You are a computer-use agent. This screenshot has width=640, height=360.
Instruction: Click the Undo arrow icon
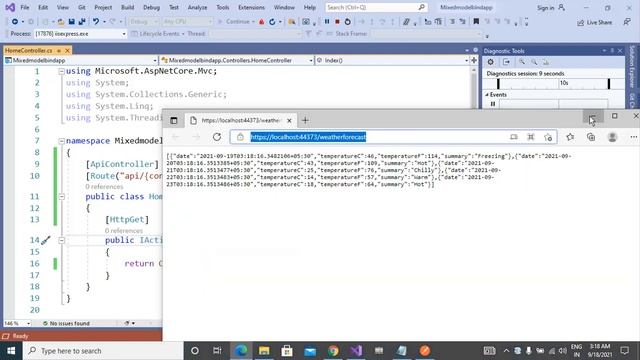pos(96,22)
